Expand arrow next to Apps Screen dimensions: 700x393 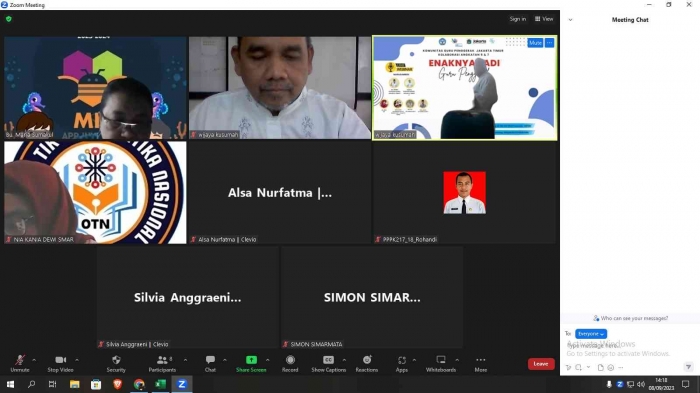pyautogui.click(x=414, y=360)
